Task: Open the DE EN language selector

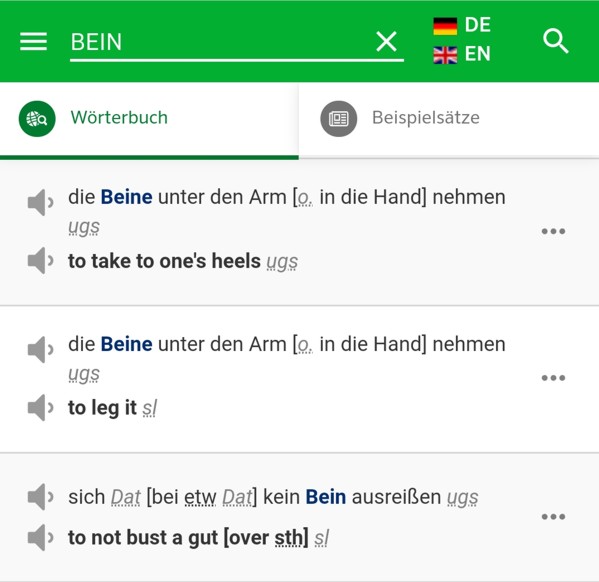Action: (x=462, y=39)
